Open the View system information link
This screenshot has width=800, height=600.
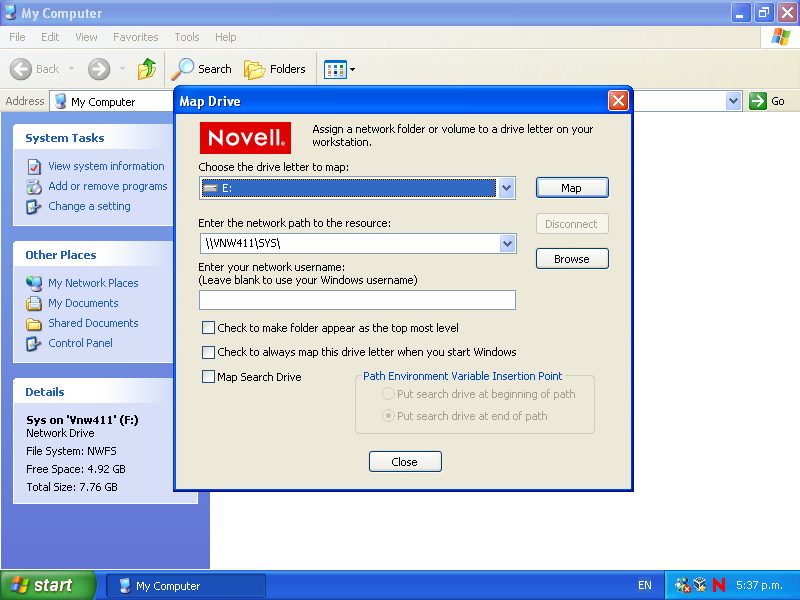(107, 166)
